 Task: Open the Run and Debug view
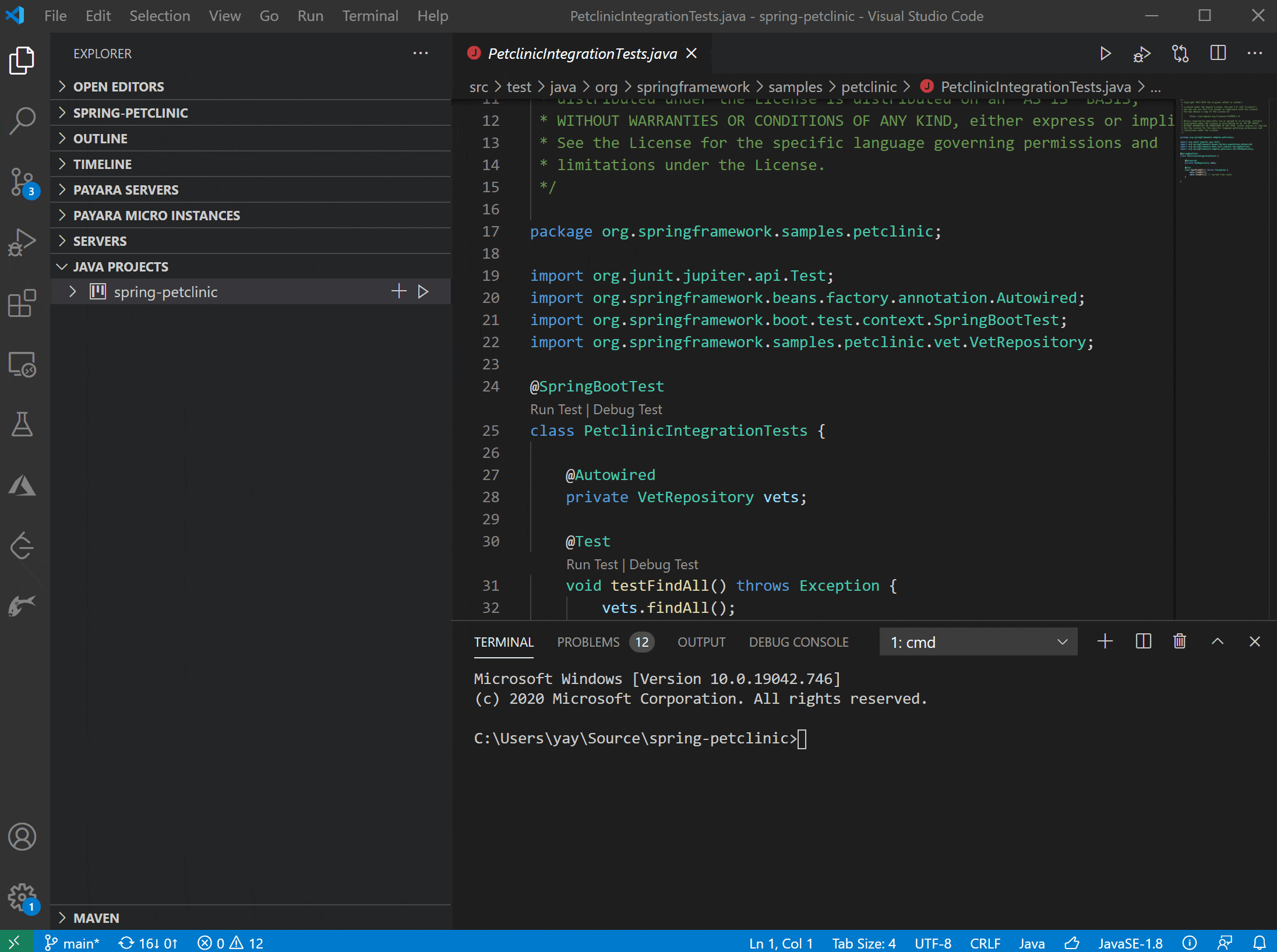coord(22,242)
